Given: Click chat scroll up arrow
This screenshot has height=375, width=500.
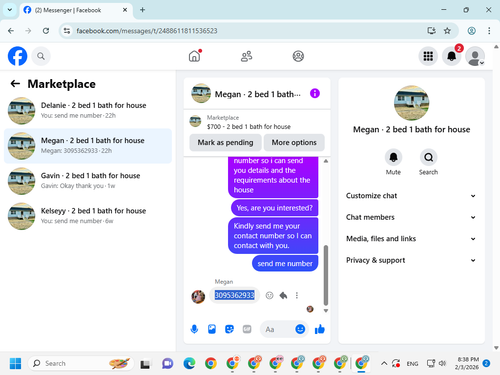Looking at the screenshot, I should click(x=326, y=161).
